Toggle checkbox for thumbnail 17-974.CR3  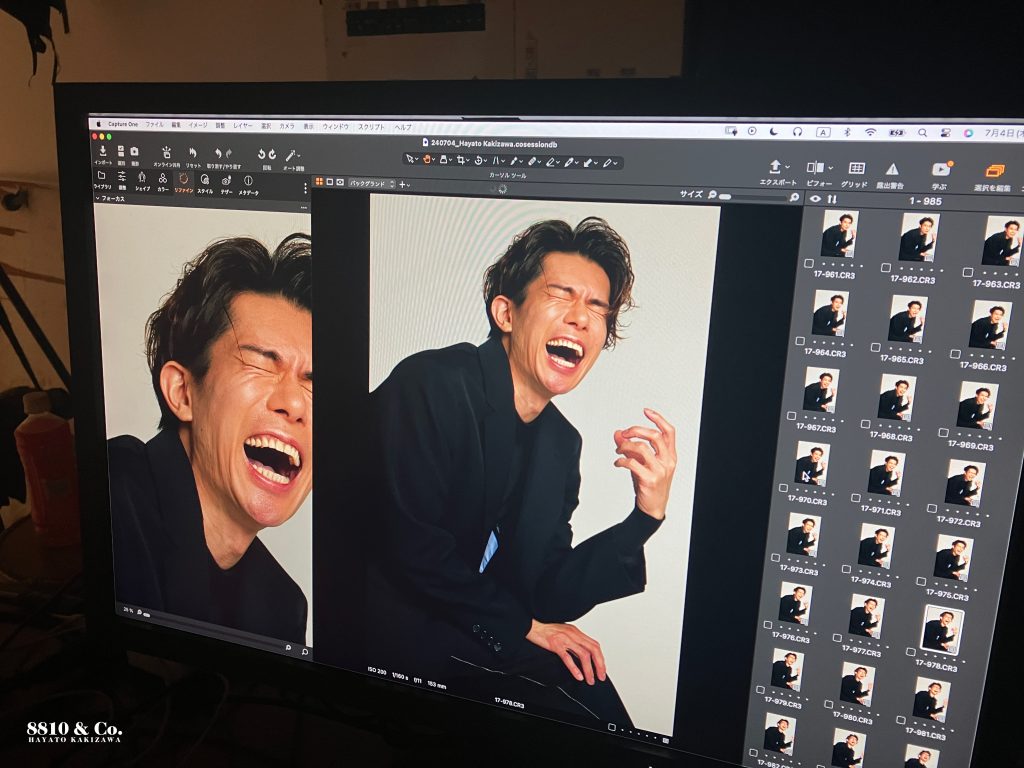point(846,569)
